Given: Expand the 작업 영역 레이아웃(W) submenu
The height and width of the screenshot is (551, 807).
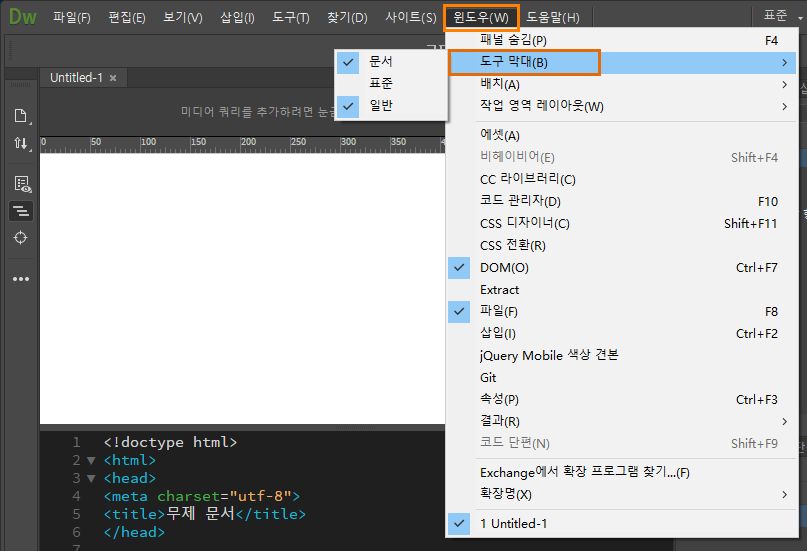Looking at the screenshot, I should (x=622, y=106).
